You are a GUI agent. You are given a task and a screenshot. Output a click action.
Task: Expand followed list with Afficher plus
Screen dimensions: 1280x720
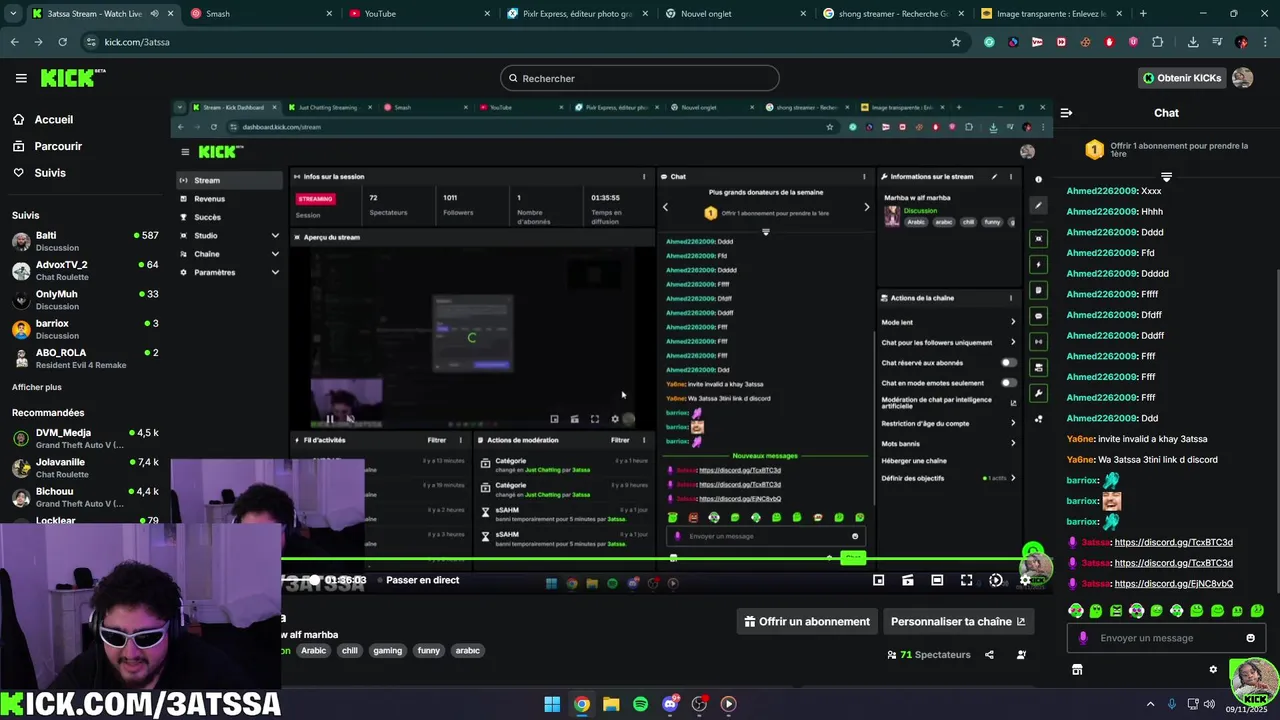[37, 387]
